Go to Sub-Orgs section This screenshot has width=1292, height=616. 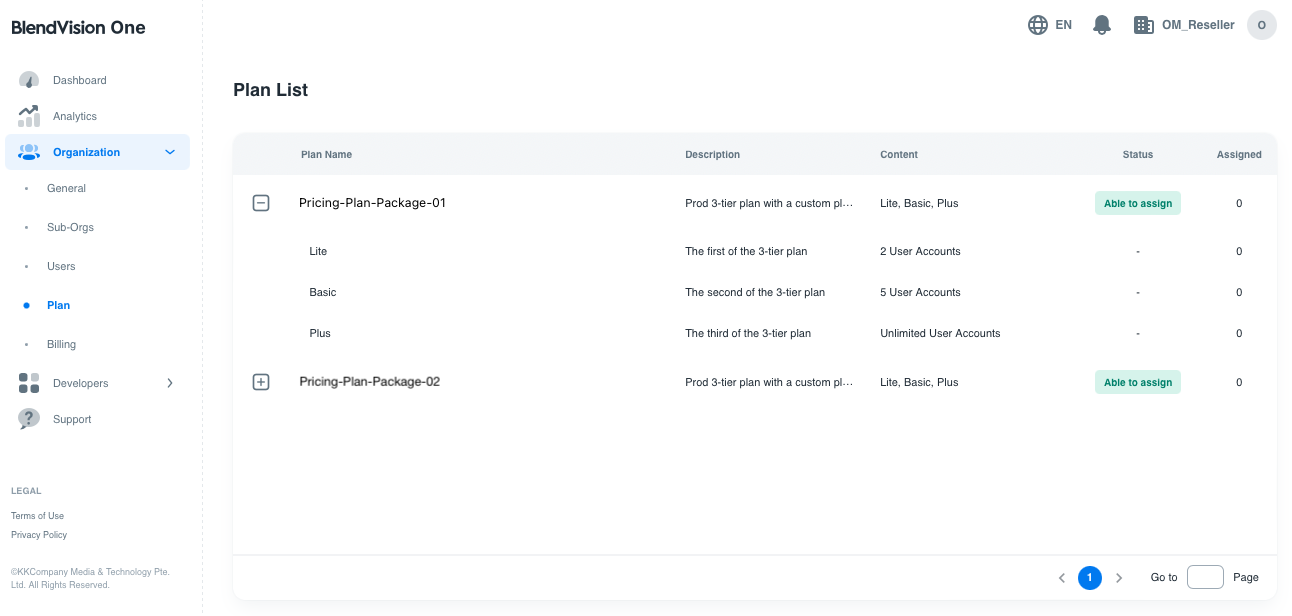70,227
